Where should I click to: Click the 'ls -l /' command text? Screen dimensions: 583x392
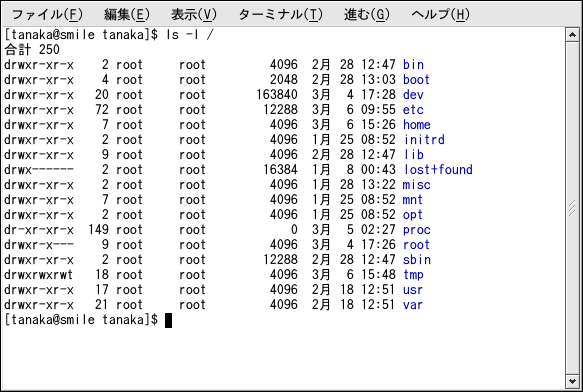[190, 35]
